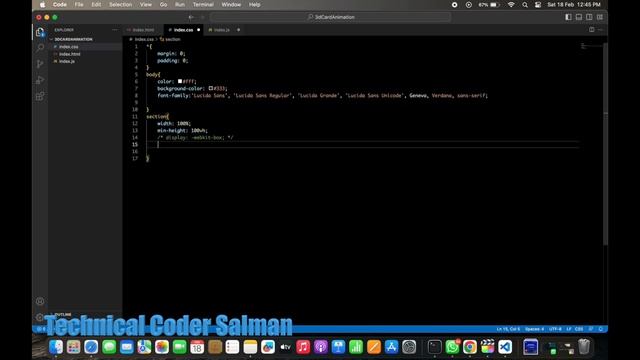Click 'Spaces: 4' indentation in status bar
This screenshot has height=360, width=640.
tap(534, 329)
